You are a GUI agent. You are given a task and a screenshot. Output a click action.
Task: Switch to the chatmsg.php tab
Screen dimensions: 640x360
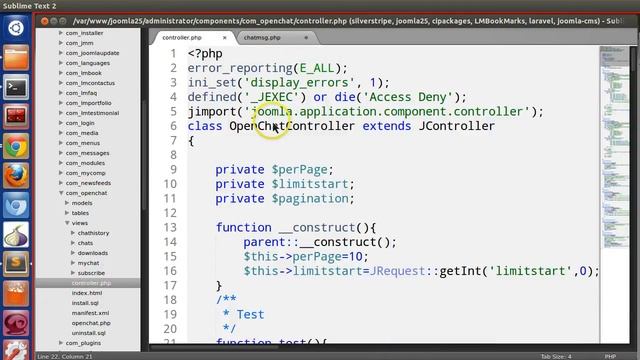click(x=262, y=38)
